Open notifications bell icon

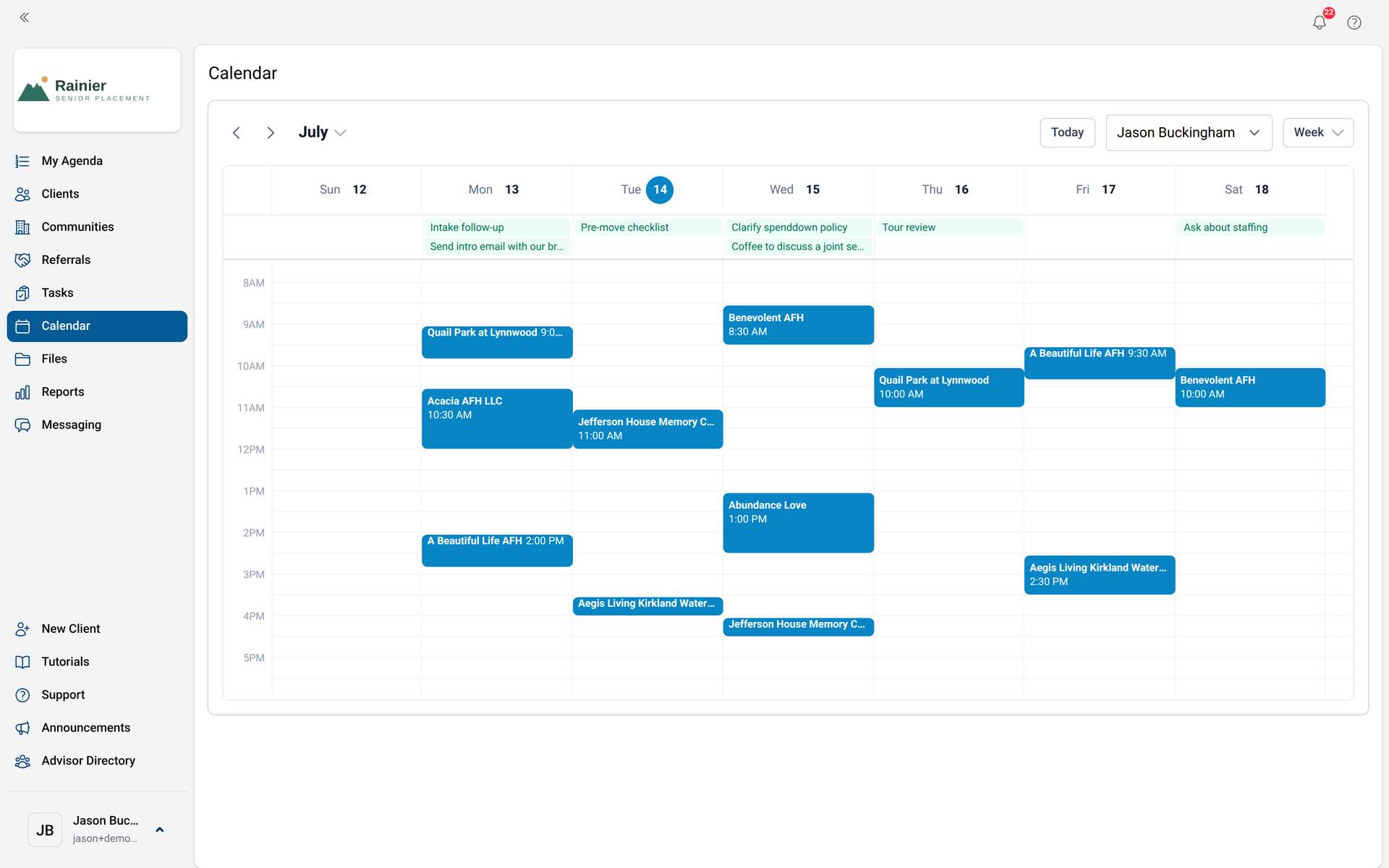pyautogui.click(x=1320, y=22)
